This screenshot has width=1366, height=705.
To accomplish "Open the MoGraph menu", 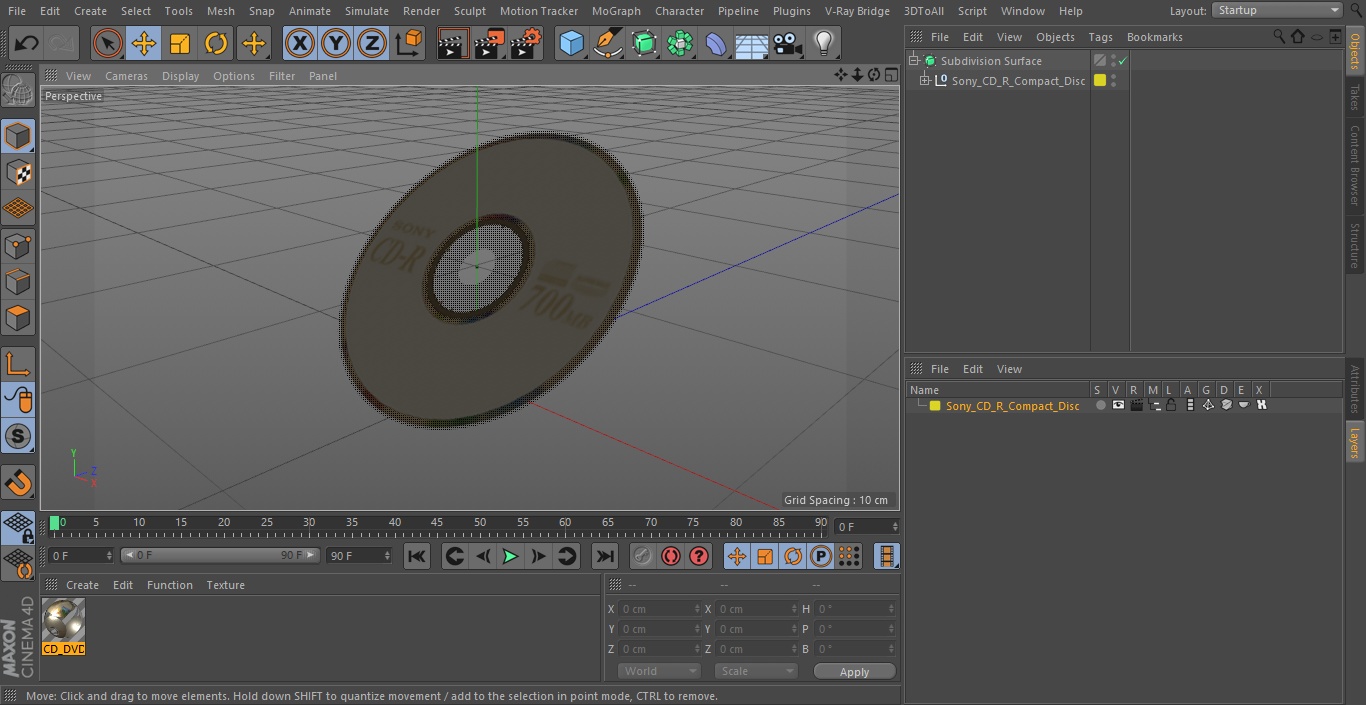I will 616,11.
